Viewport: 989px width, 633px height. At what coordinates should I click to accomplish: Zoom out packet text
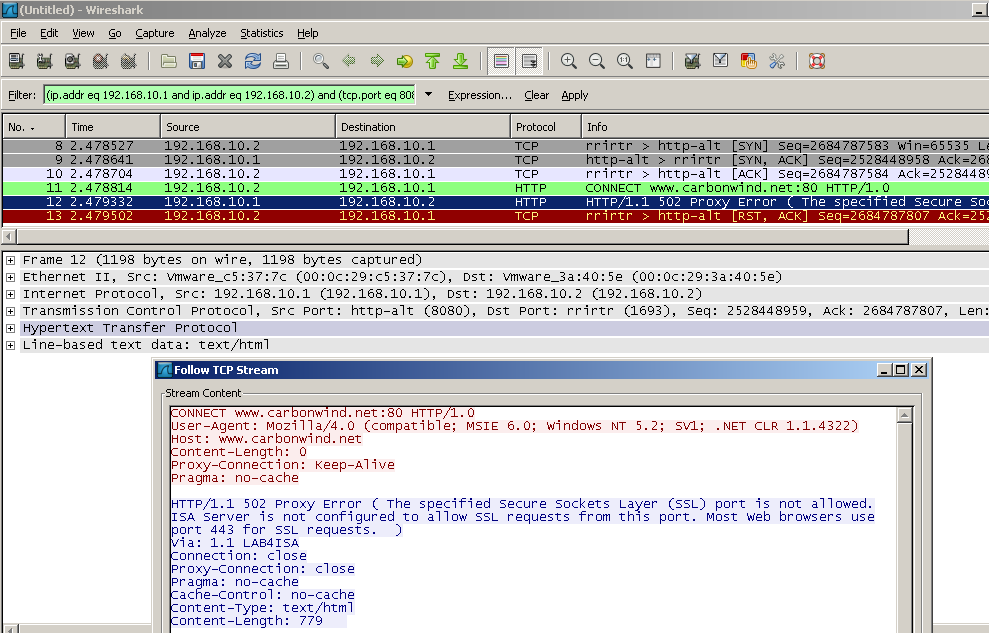point(597,61)
